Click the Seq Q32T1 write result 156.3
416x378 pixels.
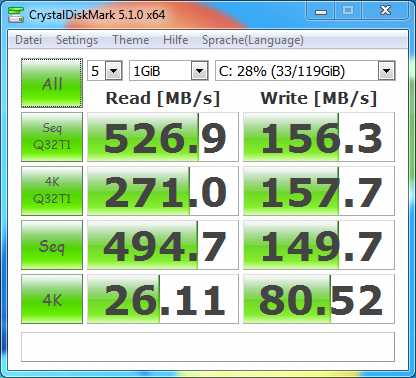click(319, 137)
